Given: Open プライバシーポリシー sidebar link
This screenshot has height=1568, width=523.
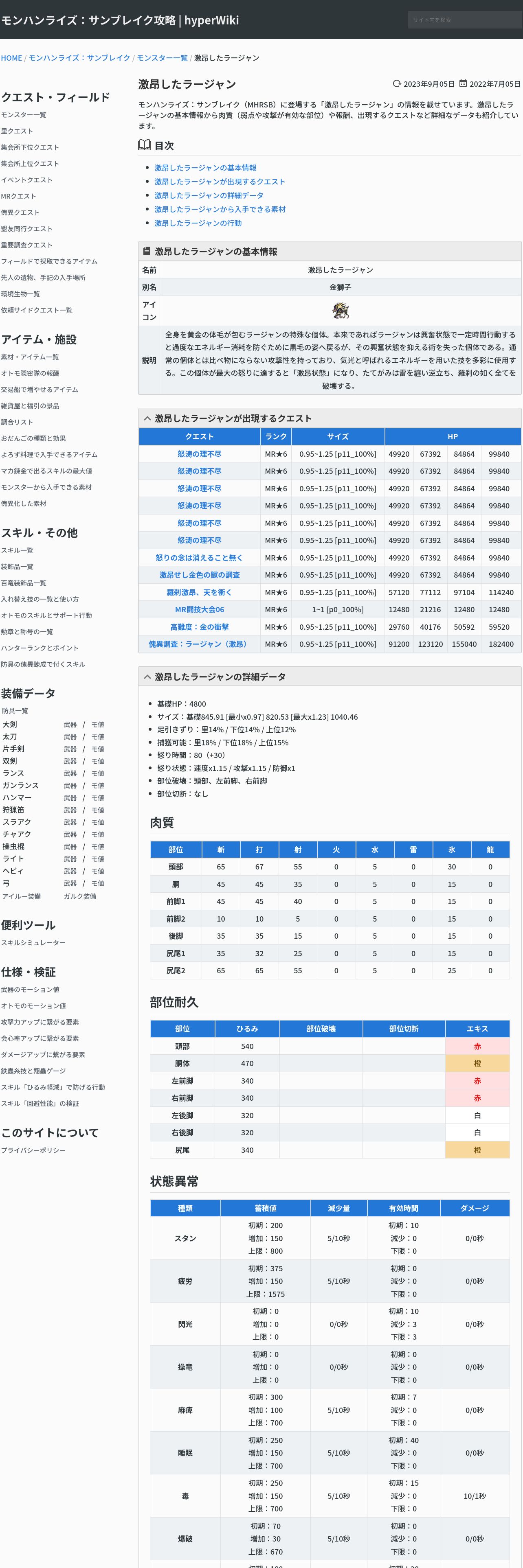Looking at the screenshot, I should coord(33,1150).
